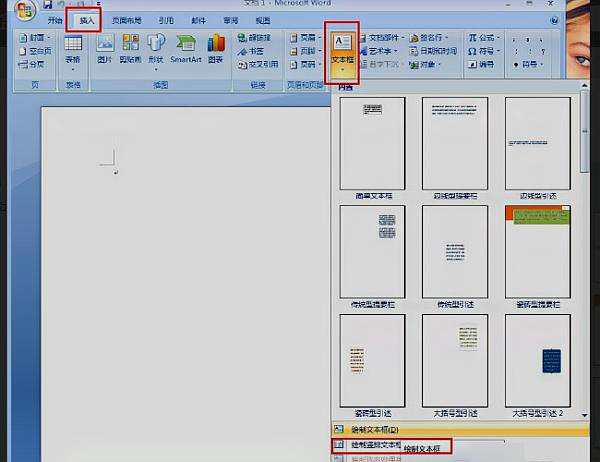This screenshot has width=600, height=462.
Task: Open the Office Button menu
Action: 25,10
